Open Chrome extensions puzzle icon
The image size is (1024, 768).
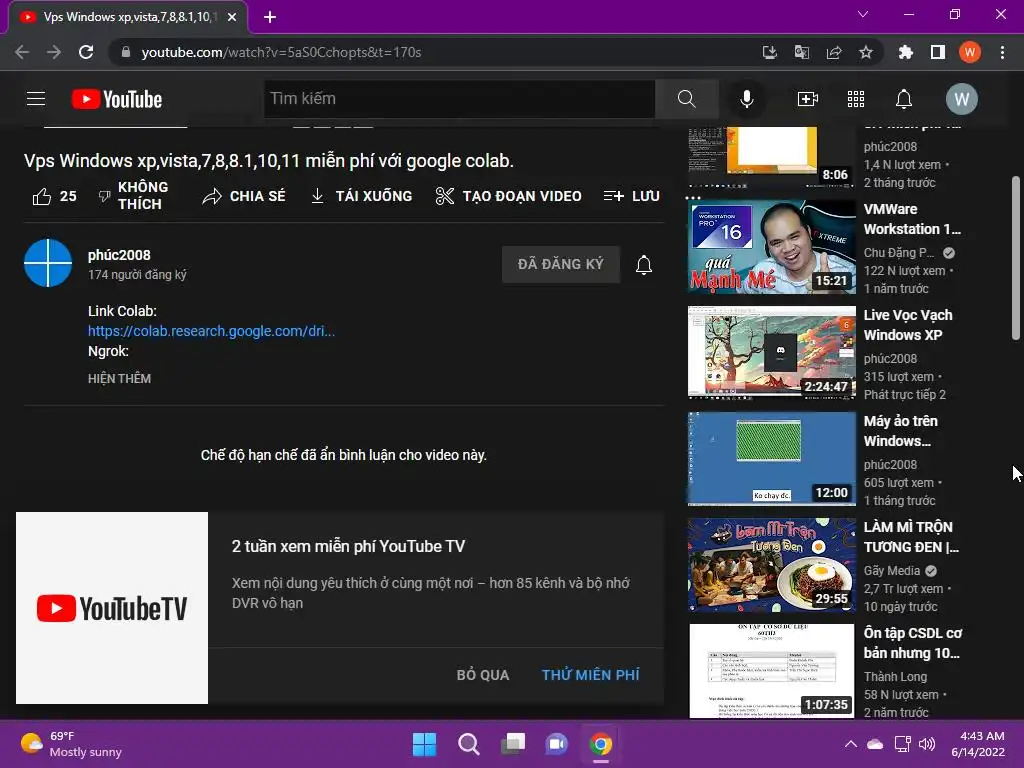coord(905,52)
